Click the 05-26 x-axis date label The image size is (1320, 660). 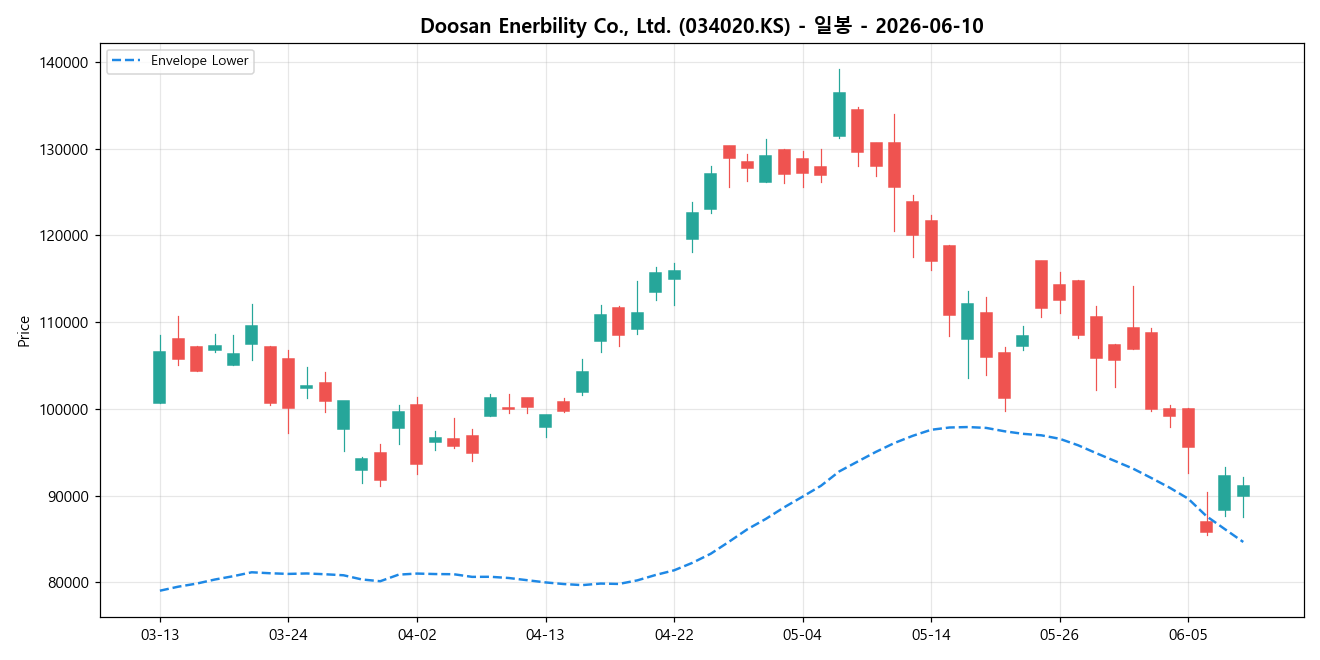point(1060,635)
